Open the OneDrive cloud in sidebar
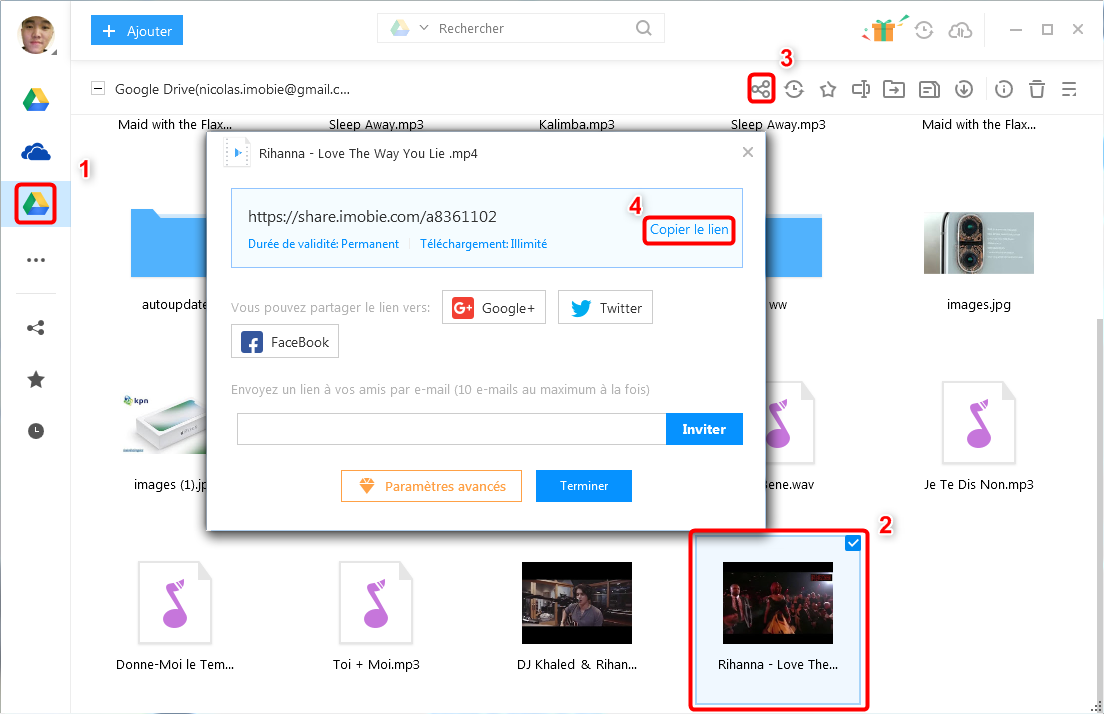This screenshot has height=714, width=1104. (x=36, y=151)
